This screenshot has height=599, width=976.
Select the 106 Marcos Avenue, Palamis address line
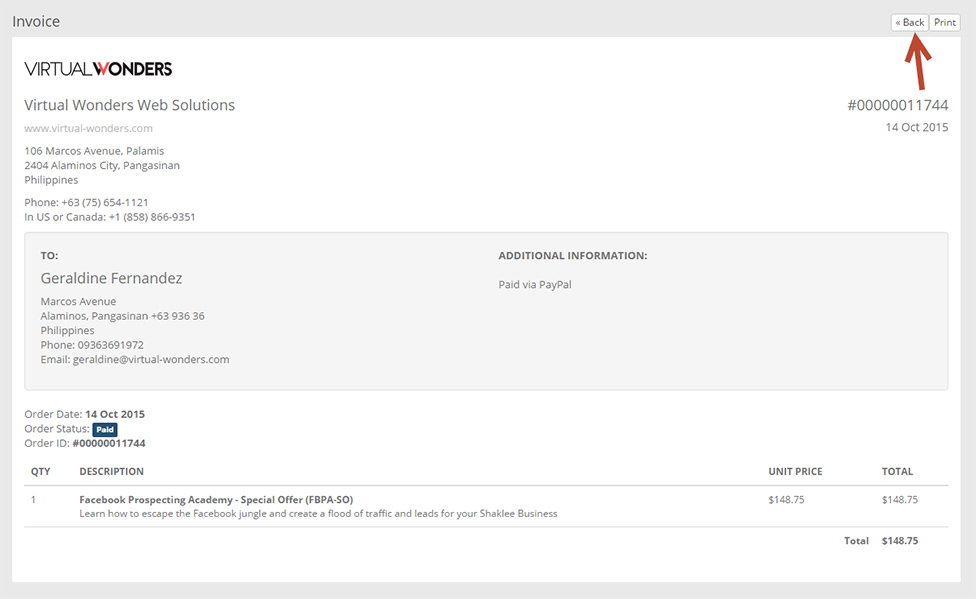[x=94, y=151]
